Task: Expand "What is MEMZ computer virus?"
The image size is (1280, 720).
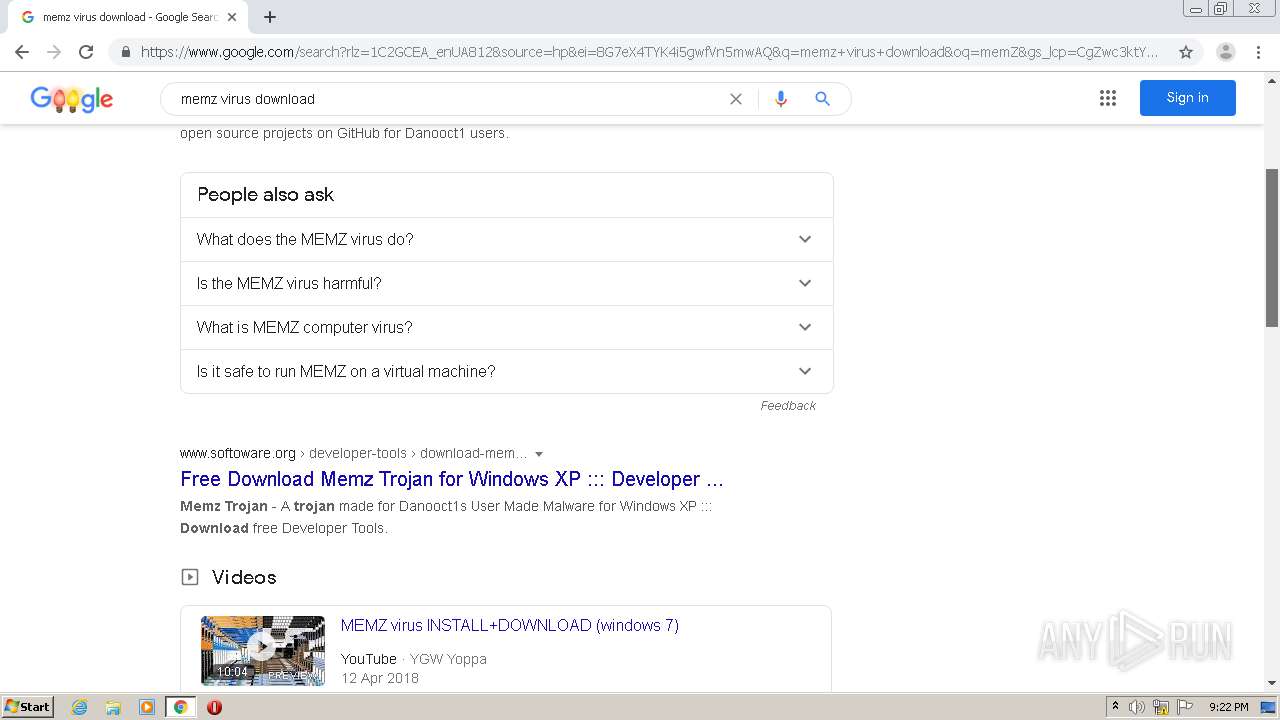Action: click(x=506, y=327)
